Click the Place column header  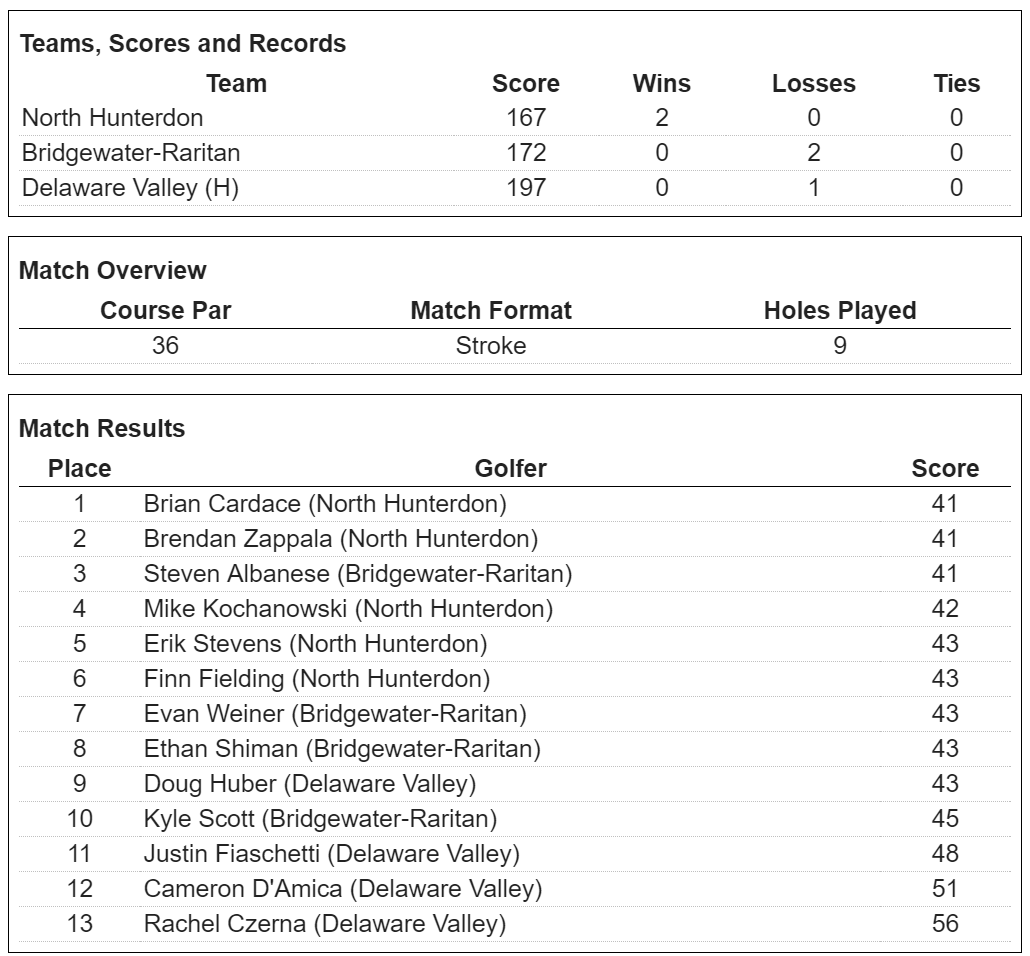tap(80, 468)
